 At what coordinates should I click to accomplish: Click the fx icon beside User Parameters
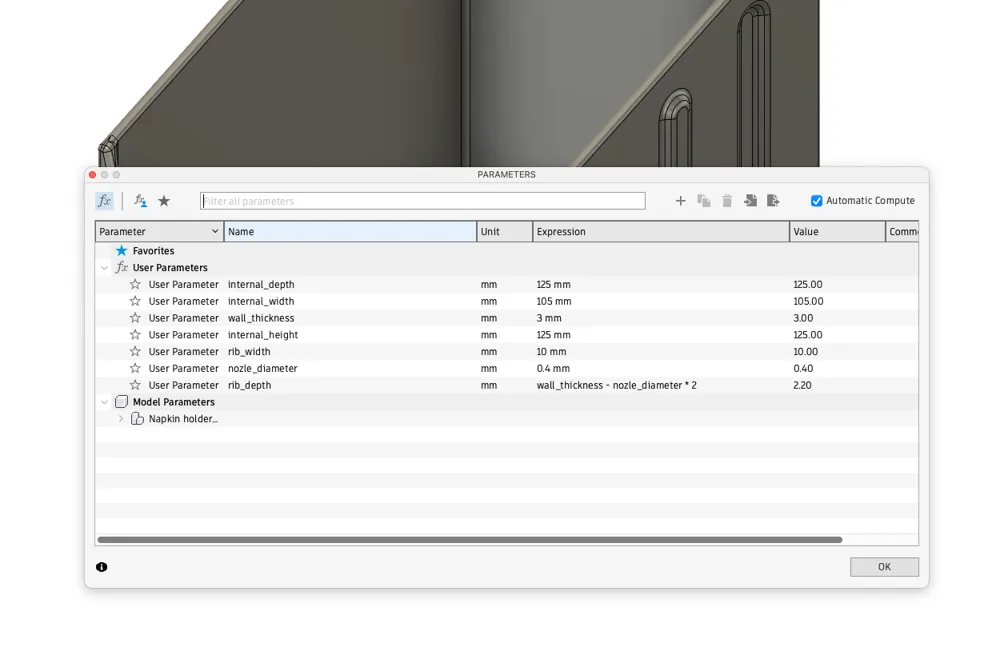[x=121, y=267]
